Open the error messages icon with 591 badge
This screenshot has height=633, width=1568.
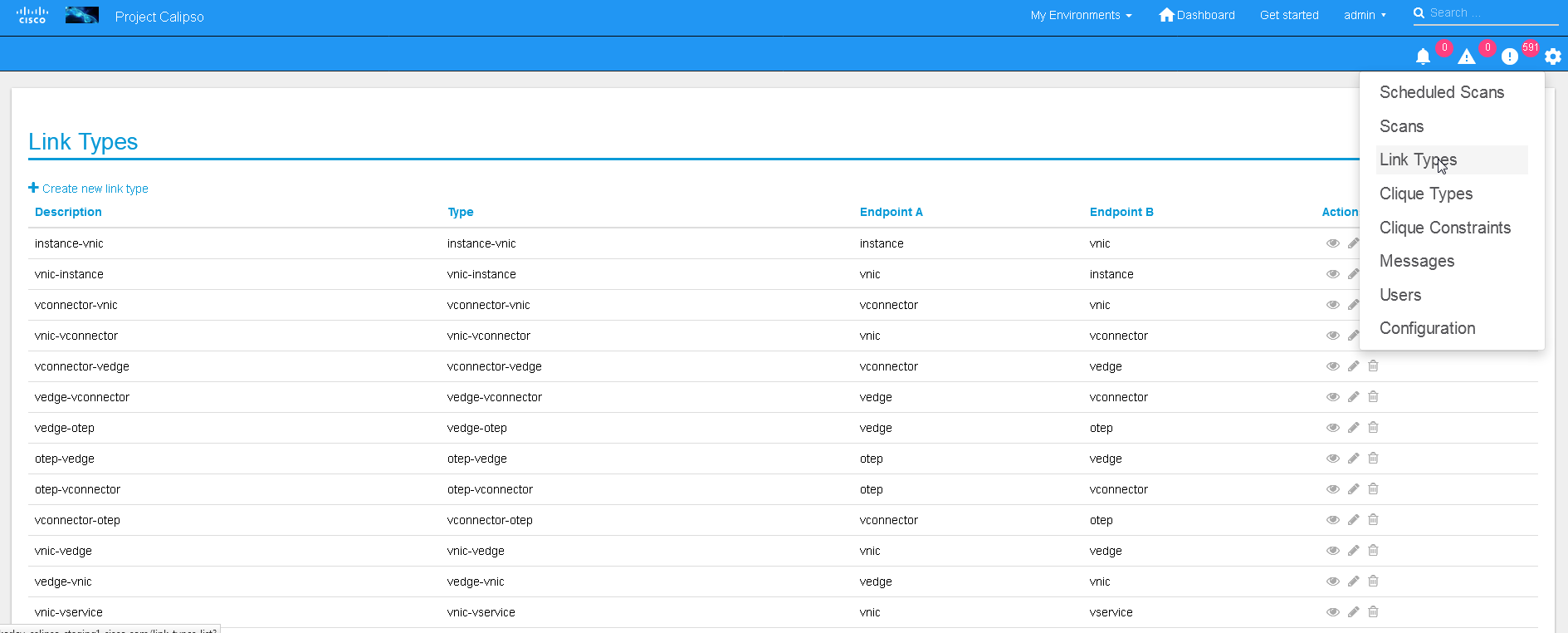1509,56
